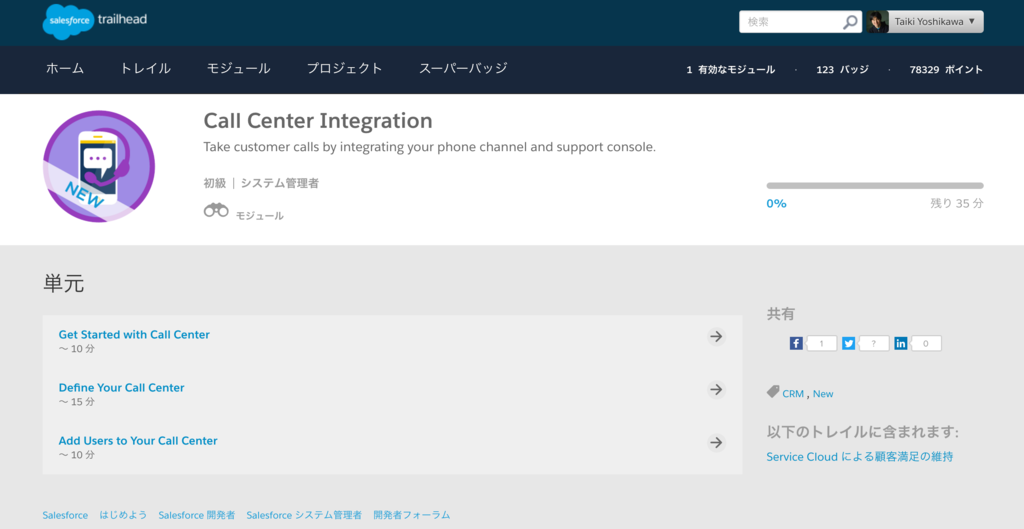Click the arrow icon for Add Users to Your Call Center
1024x529 pixels.
tap(716, 443)
